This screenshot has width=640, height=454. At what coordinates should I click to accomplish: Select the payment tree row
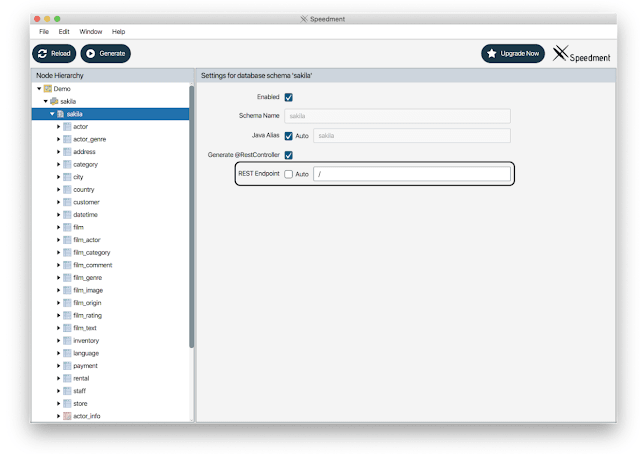111,366
